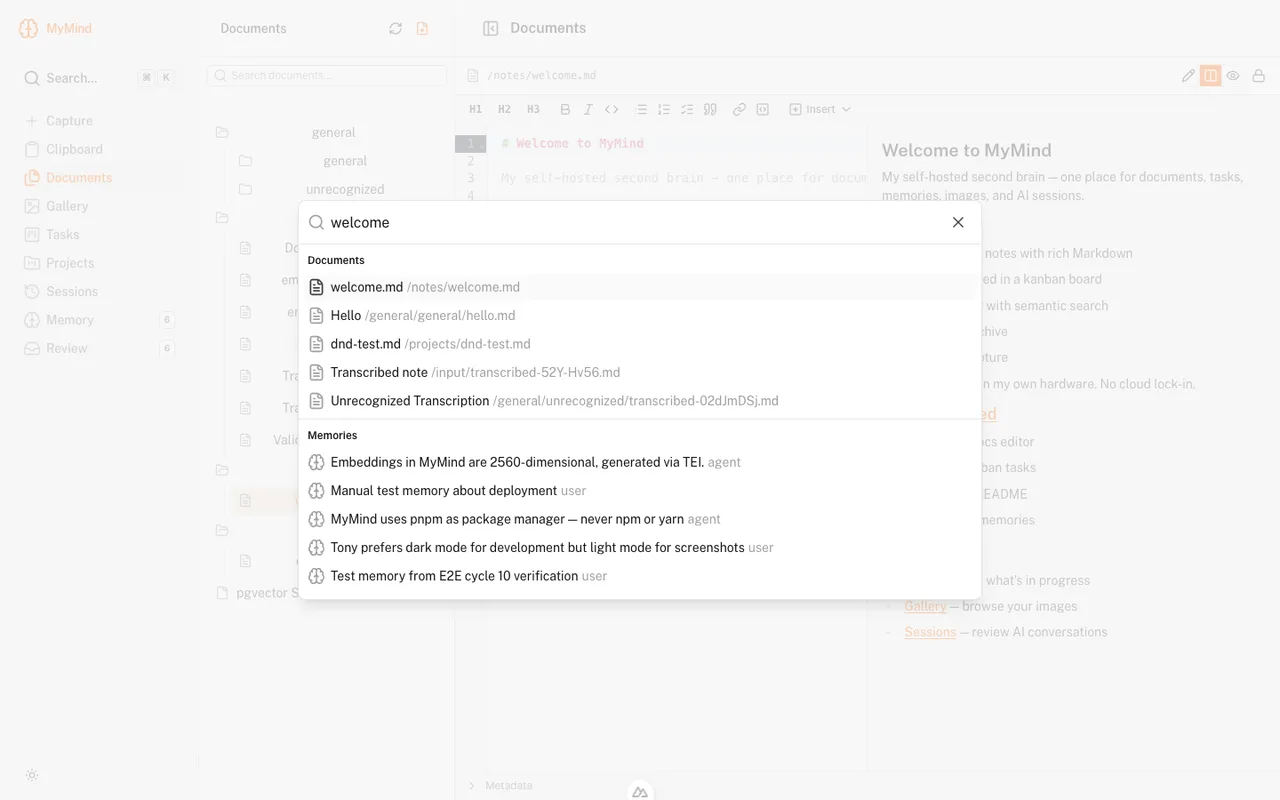Click editor line 1 "# Welcome to MyMind"
1280x800 pixels.
[573, 144]
